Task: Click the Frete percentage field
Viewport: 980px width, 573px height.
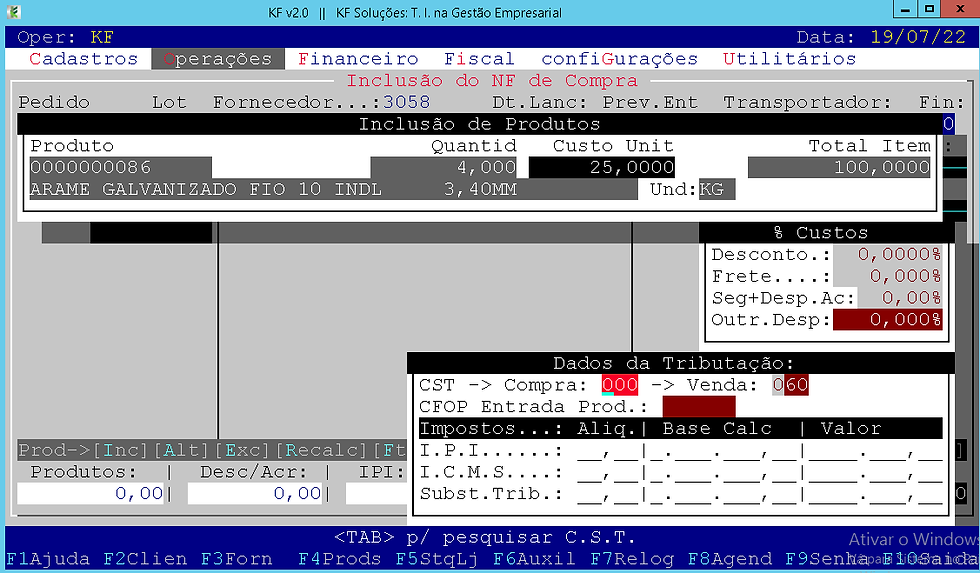Action: (888, 276)
